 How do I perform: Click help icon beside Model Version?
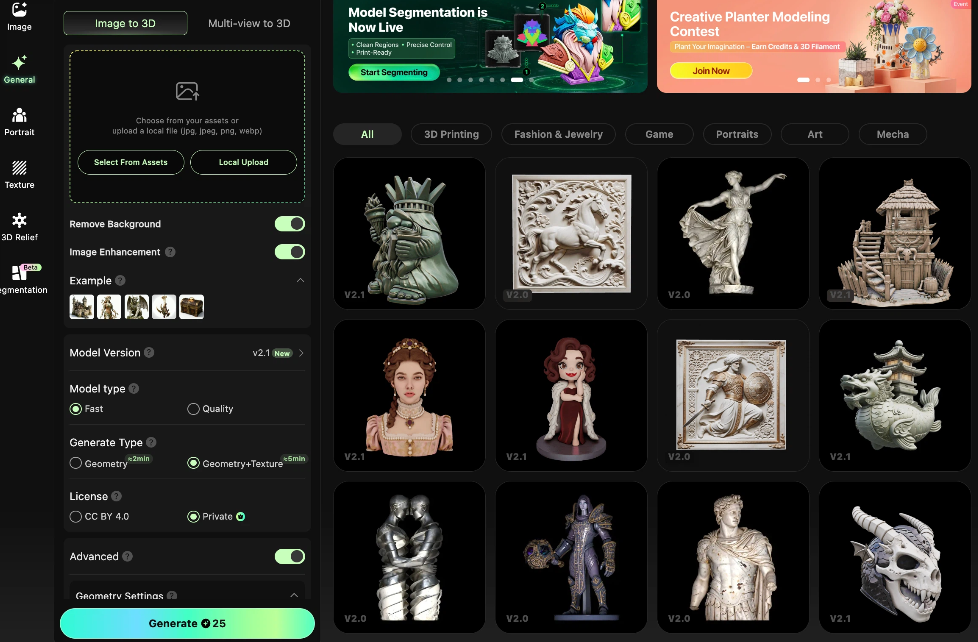pyautogui.click(x=149, y=353)
